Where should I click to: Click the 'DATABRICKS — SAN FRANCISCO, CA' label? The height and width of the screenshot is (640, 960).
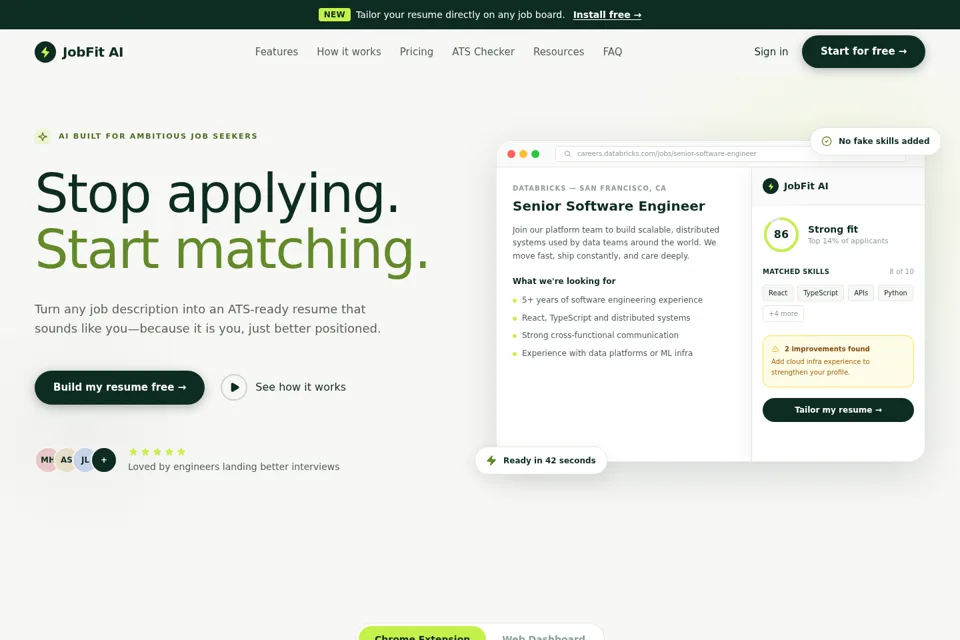point(589,188)
